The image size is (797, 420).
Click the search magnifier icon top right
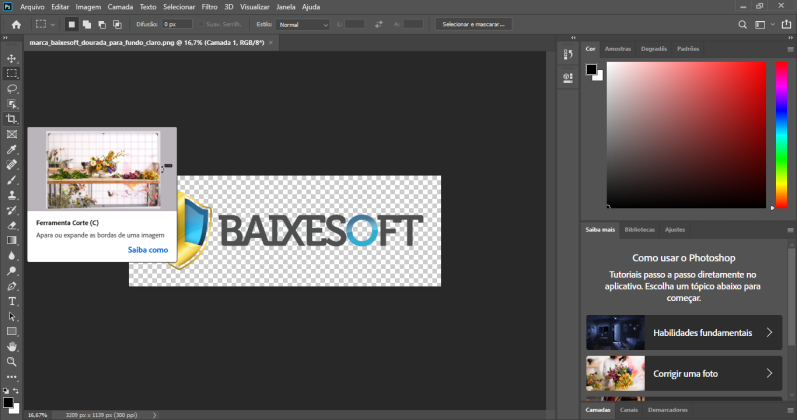(x=743, y=24)
